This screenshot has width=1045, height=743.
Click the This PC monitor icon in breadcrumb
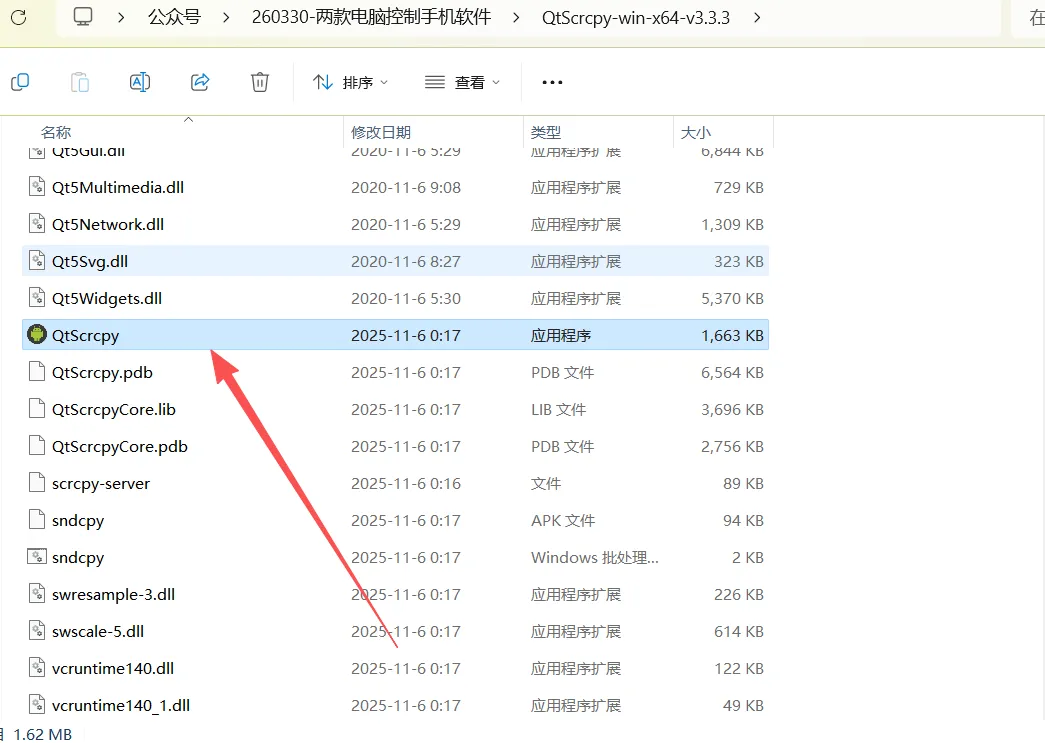click(x=83, y=17)
